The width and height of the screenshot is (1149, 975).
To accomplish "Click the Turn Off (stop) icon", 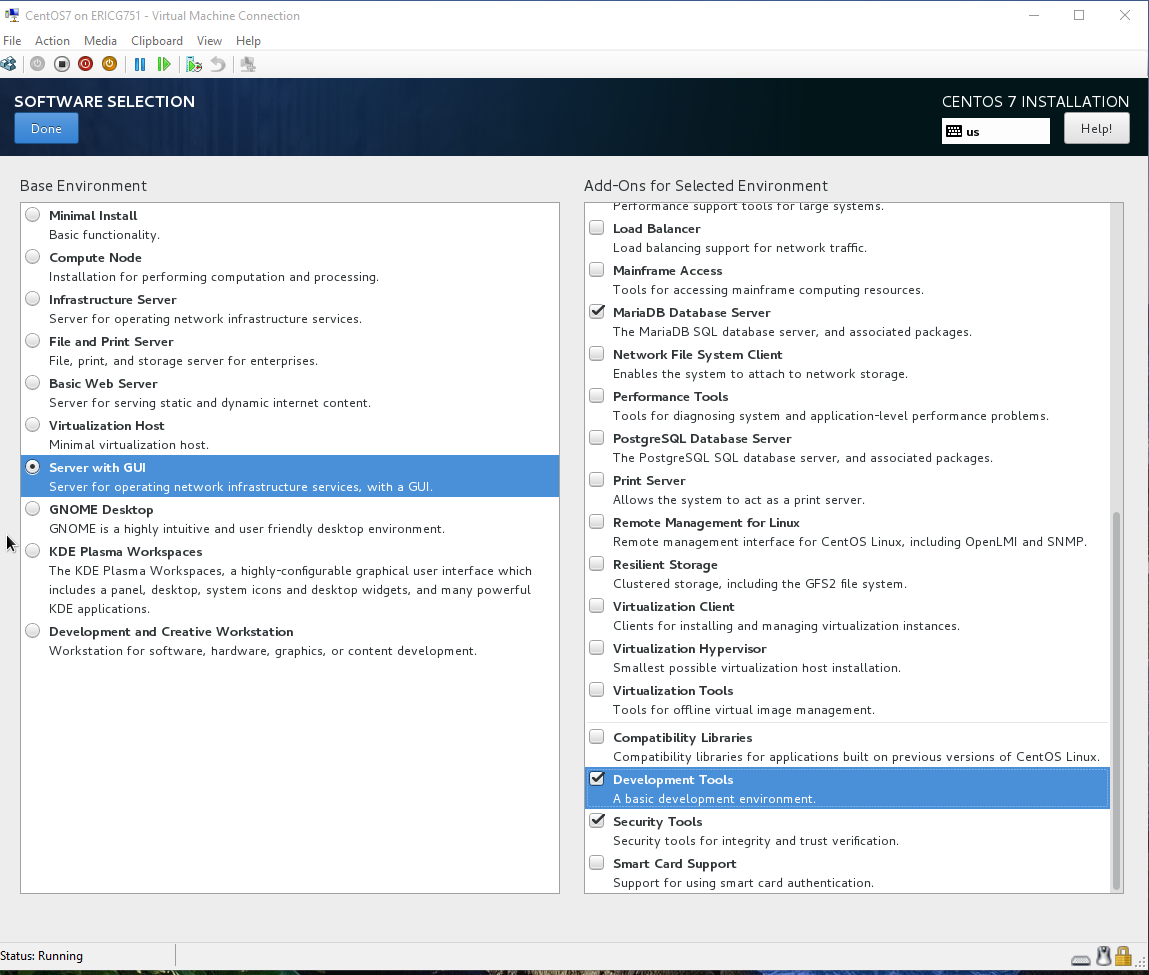I will [62, 64].
